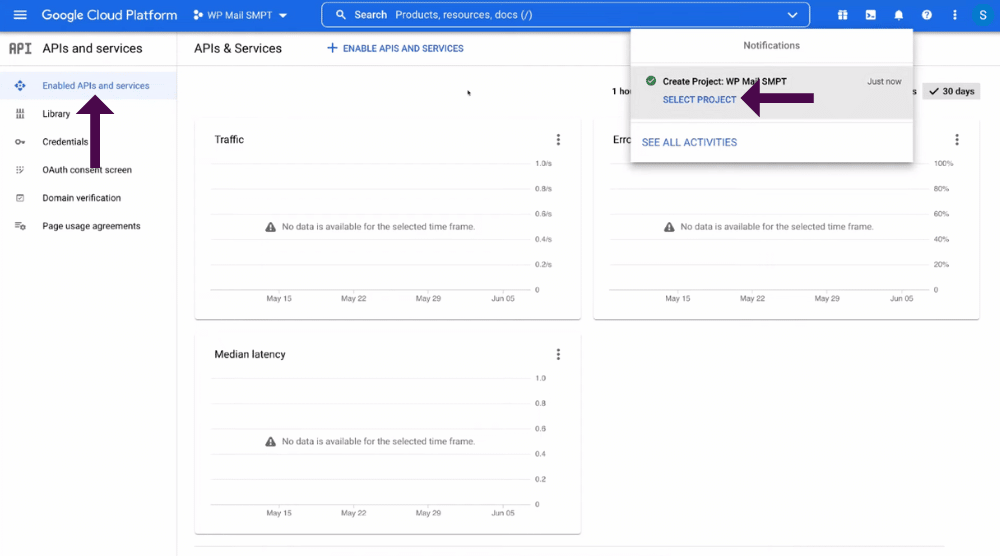Click the Domain verification checkbox icon
1000x556 pixels.
pyautogui.click(x=20, y=198)
